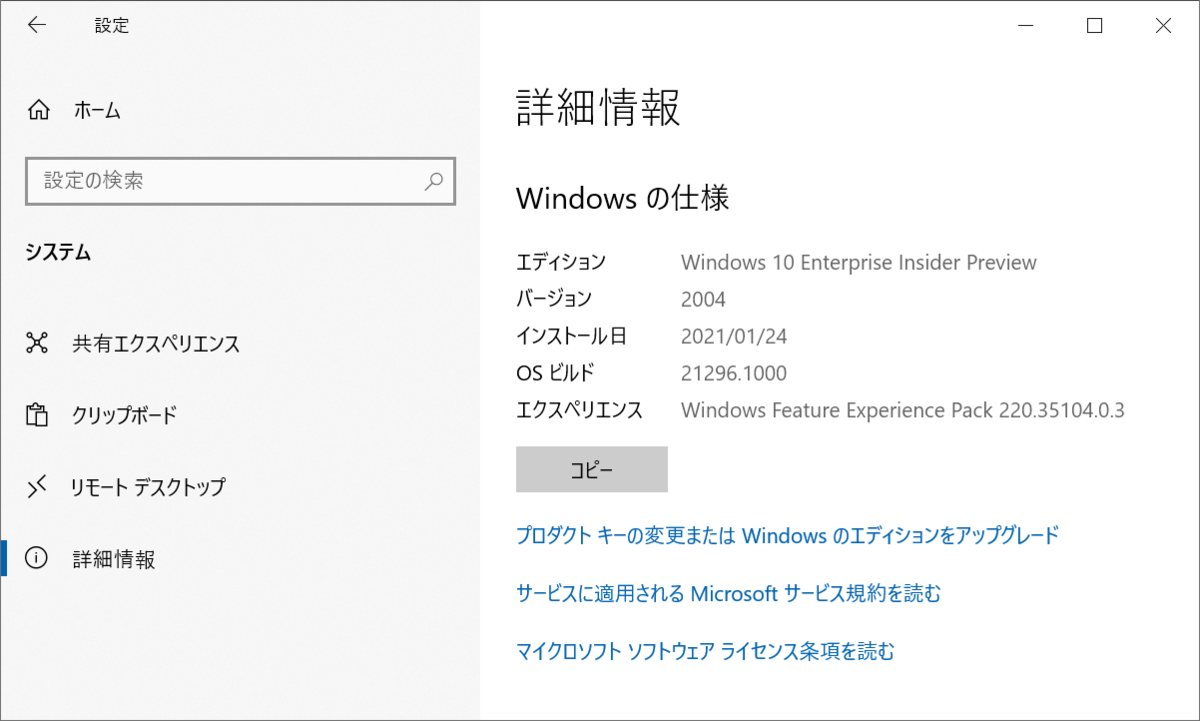Open the プロダクト キーの変更 link
This screenshot has height=721, width=1200.
pyautogui.click(x=787, y=535)
